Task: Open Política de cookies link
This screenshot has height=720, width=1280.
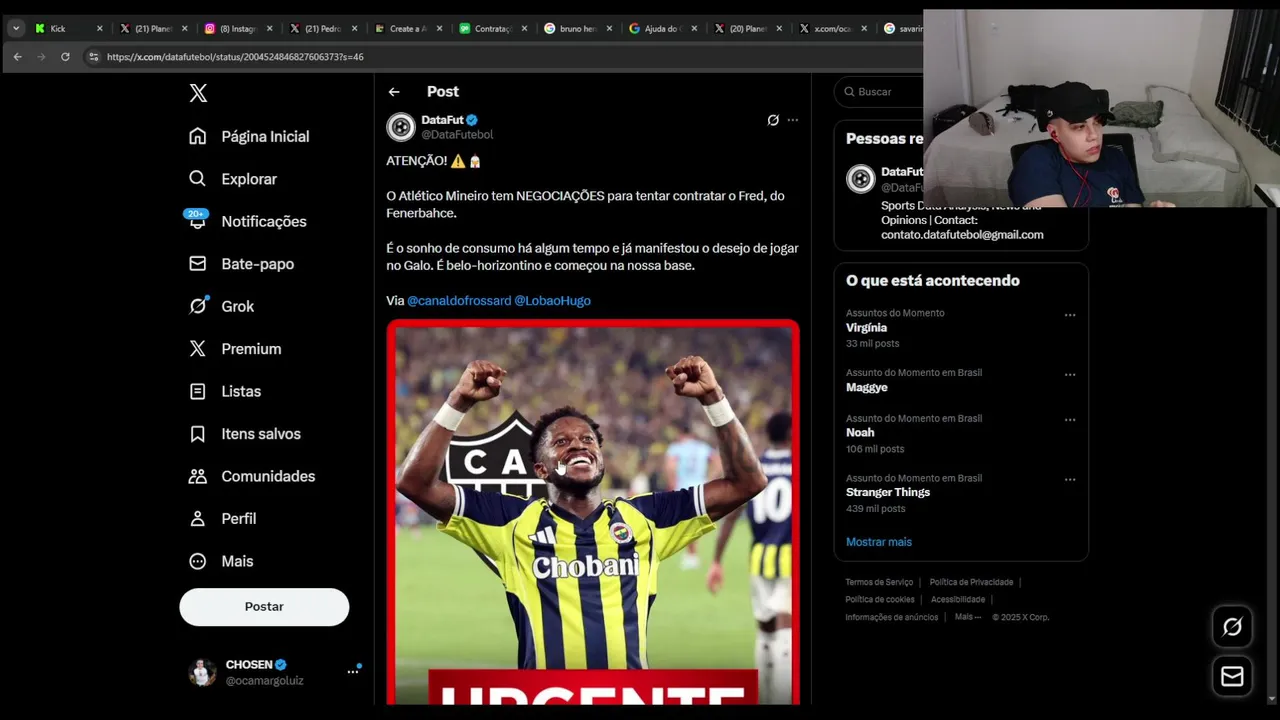Action: point(880,599)
